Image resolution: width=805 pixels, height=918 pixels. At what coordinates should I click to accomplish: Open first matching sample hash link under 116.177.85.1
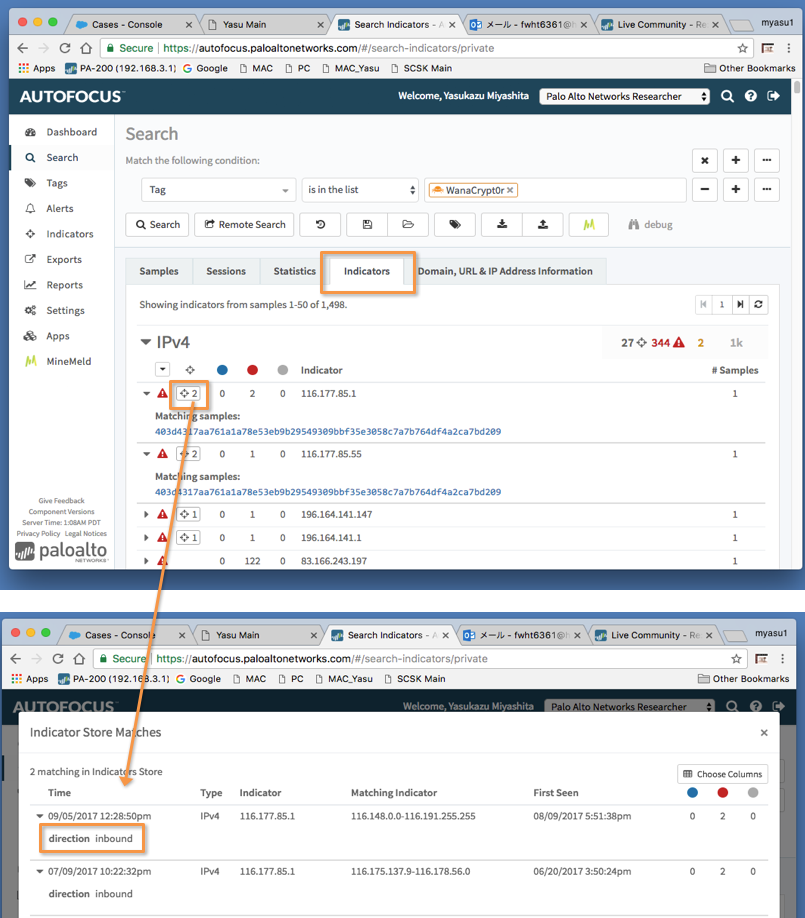tap(328, 431)
